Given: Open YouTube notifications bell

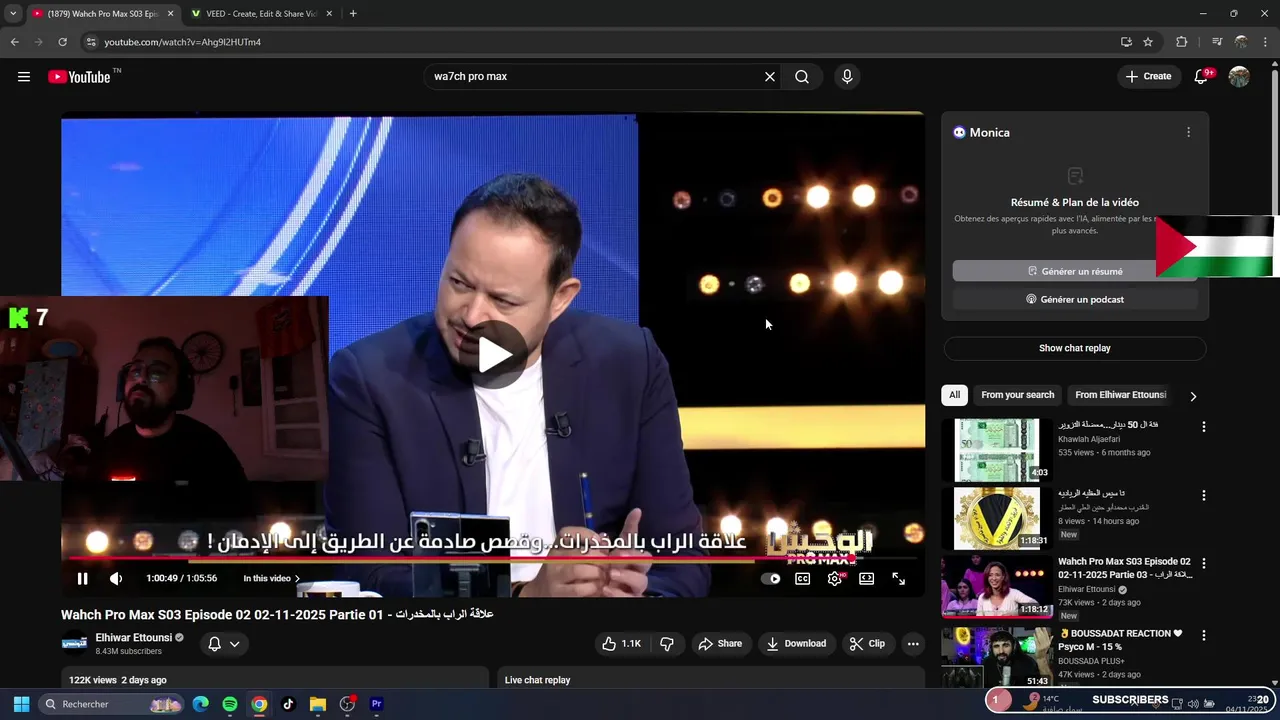Looking at the screenshot, I should (x=1202, y=77).
